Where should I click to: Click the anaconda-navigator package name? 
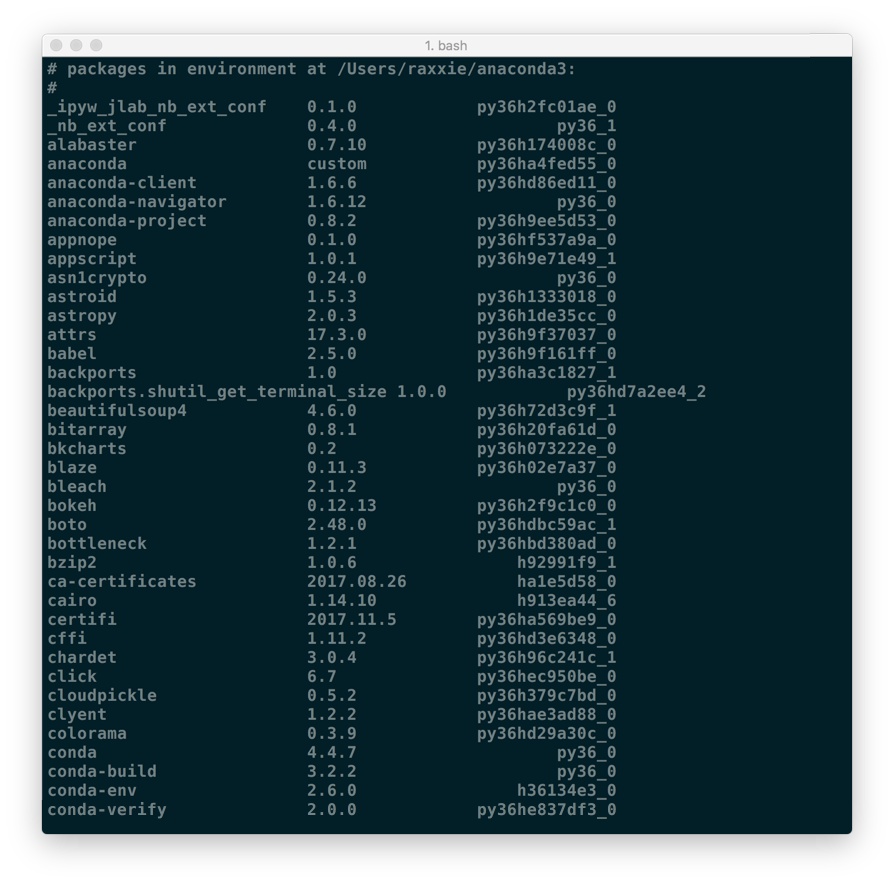137,202
